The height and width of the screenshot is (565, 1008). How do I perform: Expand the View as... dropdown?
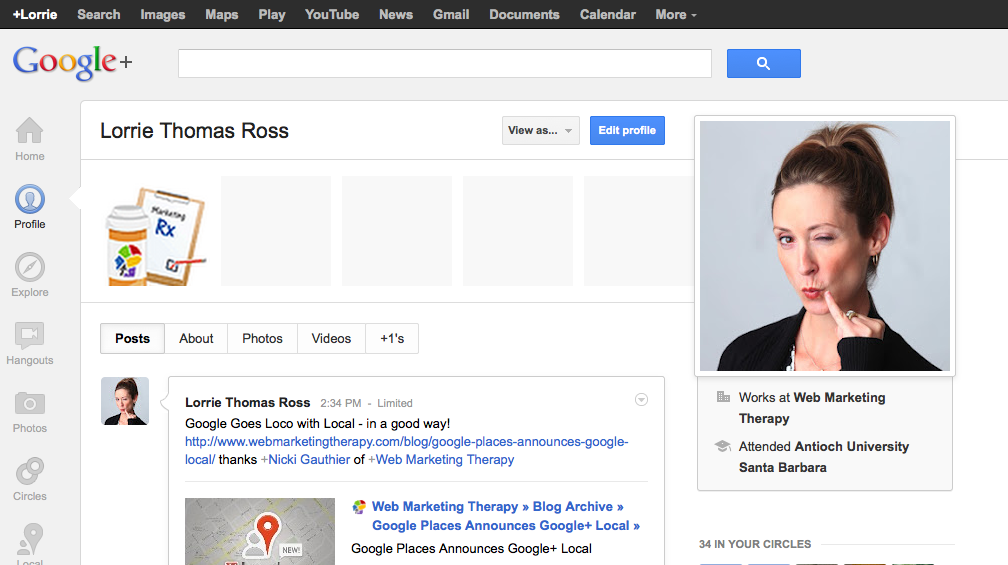(541, 130)
